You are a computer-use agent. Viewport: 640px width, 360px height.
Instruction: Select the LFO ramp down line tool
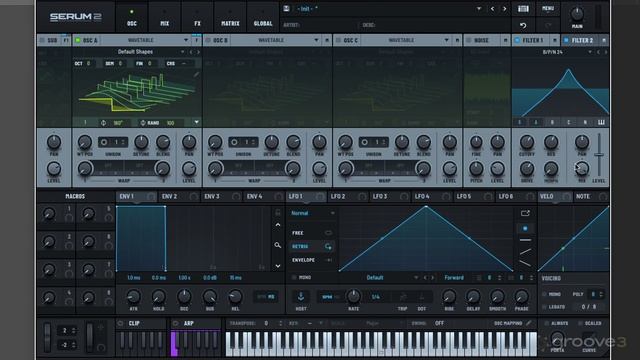[x=525, y=264]
